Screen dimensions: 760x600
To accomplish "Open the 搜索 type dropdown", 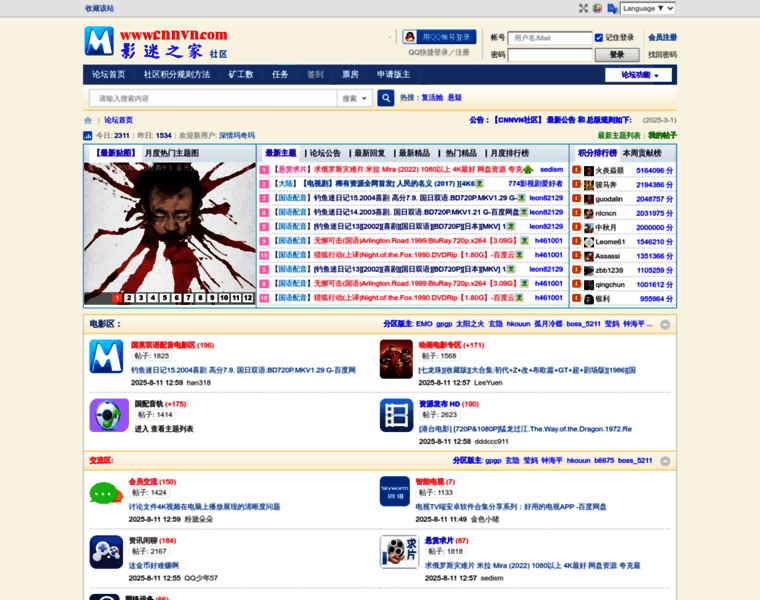I will tap(354, 98).
